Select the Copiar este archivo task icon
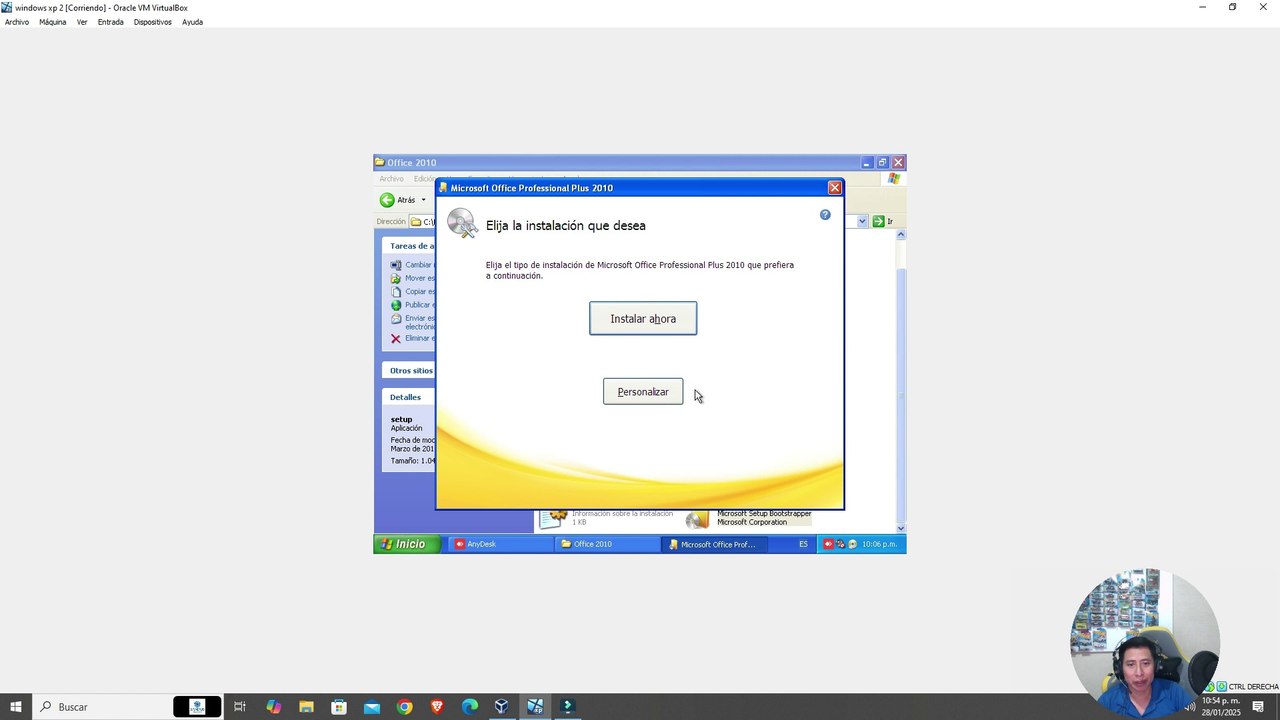Viewport: 1280px width, 720px height. point(396,292)
